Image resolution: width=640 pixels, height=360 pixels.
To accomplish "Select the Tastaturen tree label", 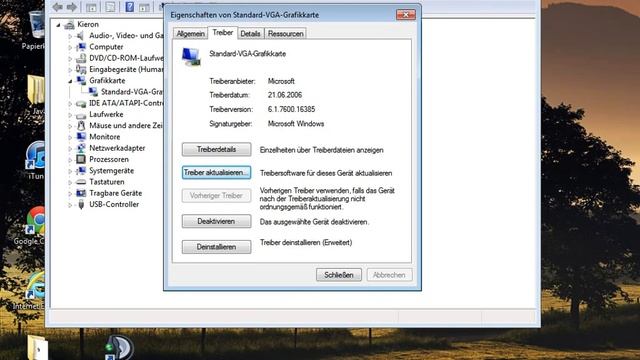I will coord(107,182).
